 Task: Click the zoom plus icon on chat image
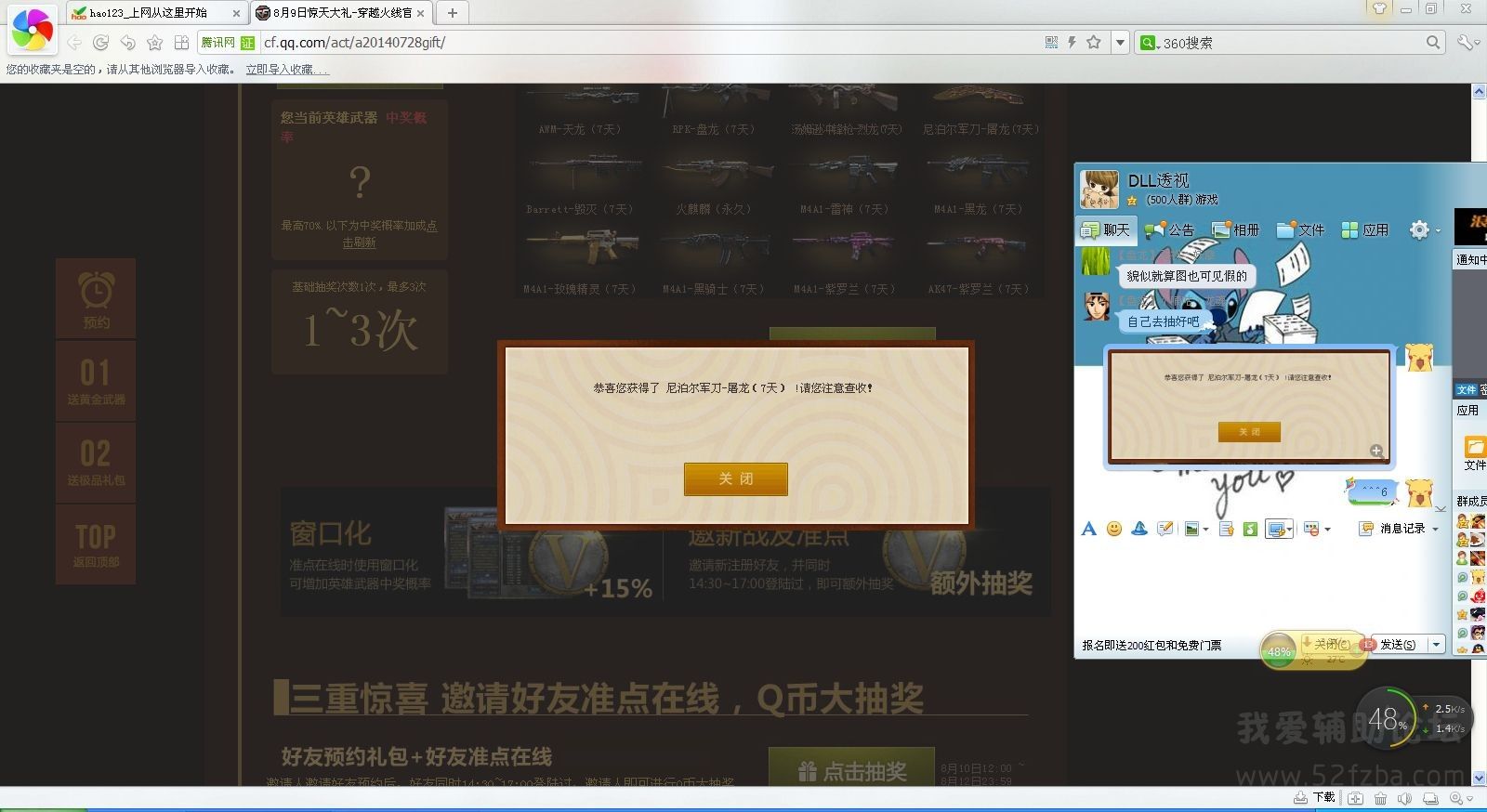[1376, 451]
